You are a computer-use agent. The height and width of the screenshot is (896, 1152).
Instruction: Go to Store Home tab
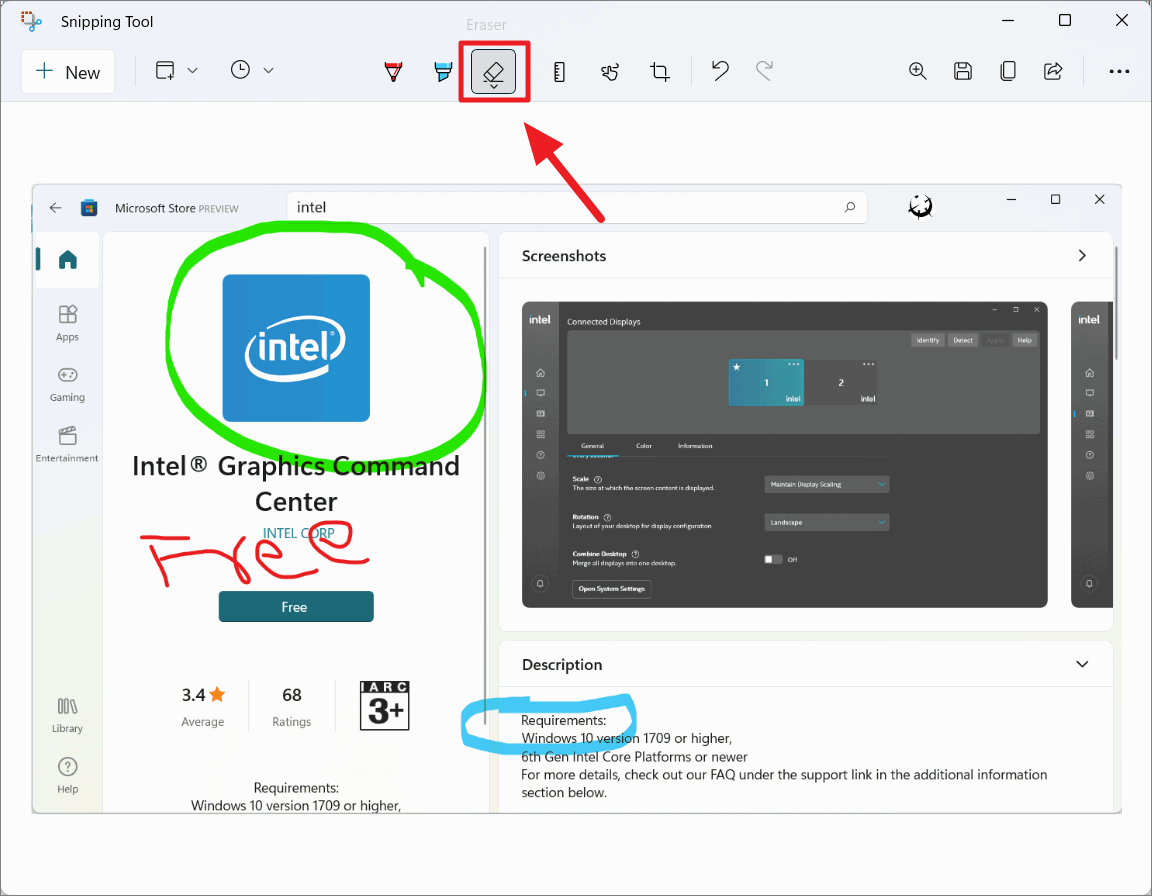(x=68, y=259)
